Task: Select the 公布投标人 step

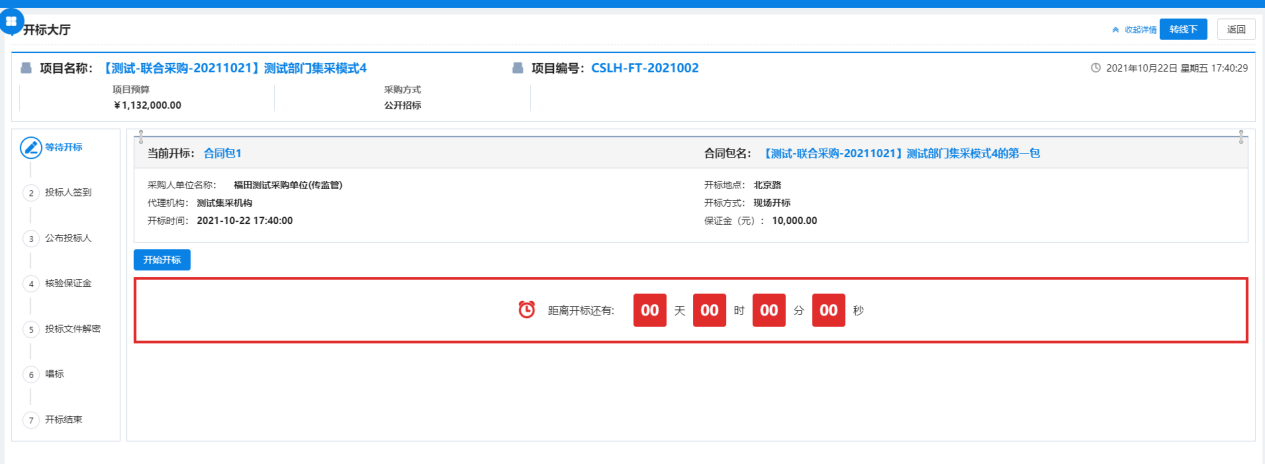Action: [68, 238]
